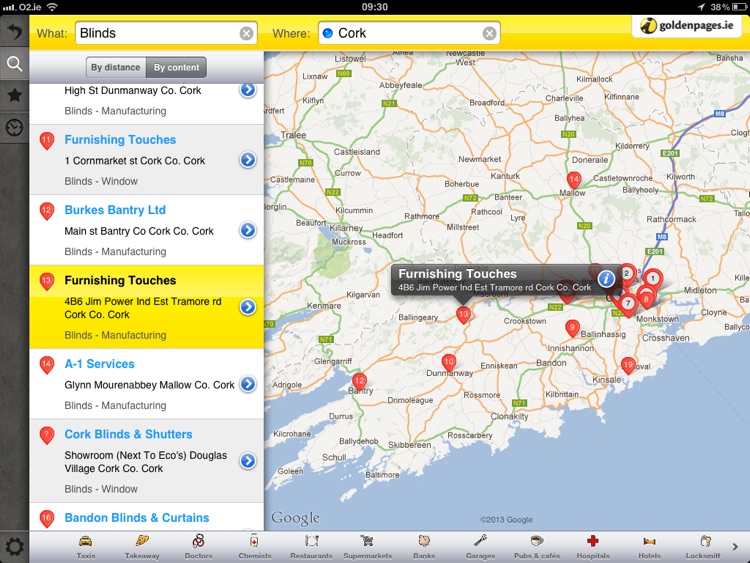
Task: Select Restaurants category
Action: pyautogui.click(x=311, y=547)
